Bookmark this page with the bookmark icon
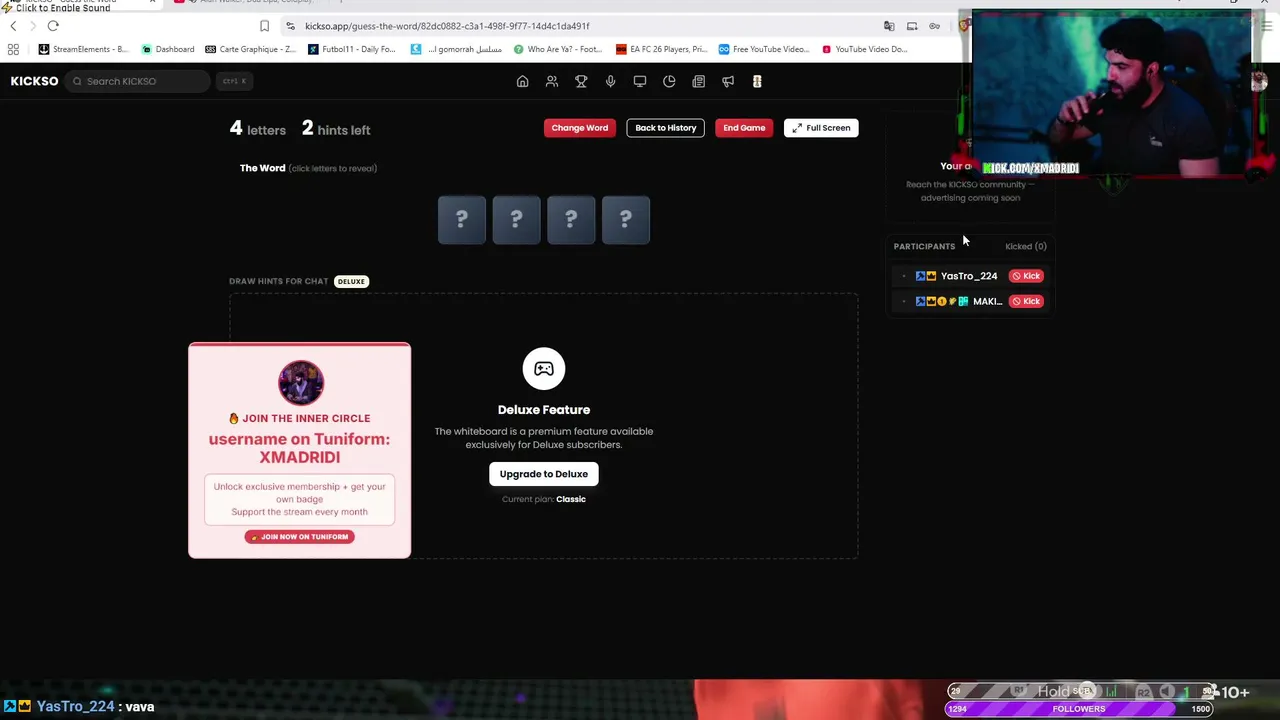The height and width of the screenshot is (720, 1280). coord(264,26)
